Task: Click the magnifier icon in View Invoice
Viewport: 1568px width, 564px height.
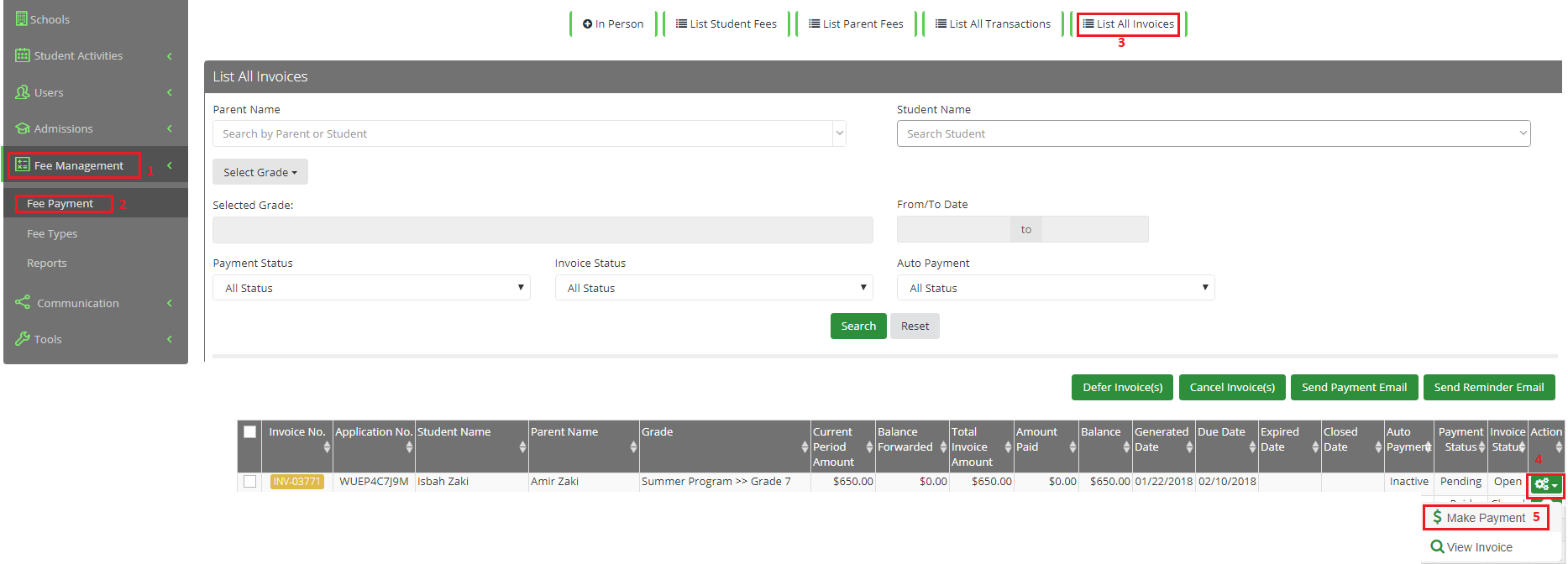Action: click(1438, 546)
